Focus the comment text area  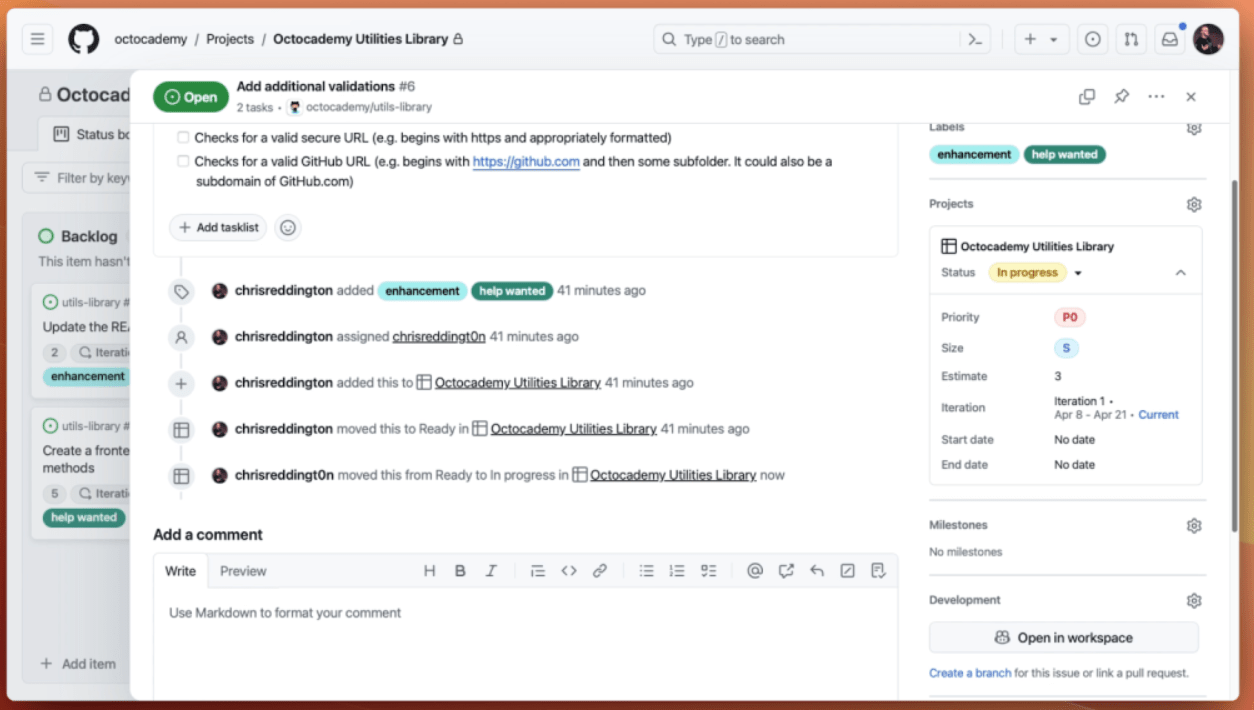pyautogui.click(x=526, y=645)
